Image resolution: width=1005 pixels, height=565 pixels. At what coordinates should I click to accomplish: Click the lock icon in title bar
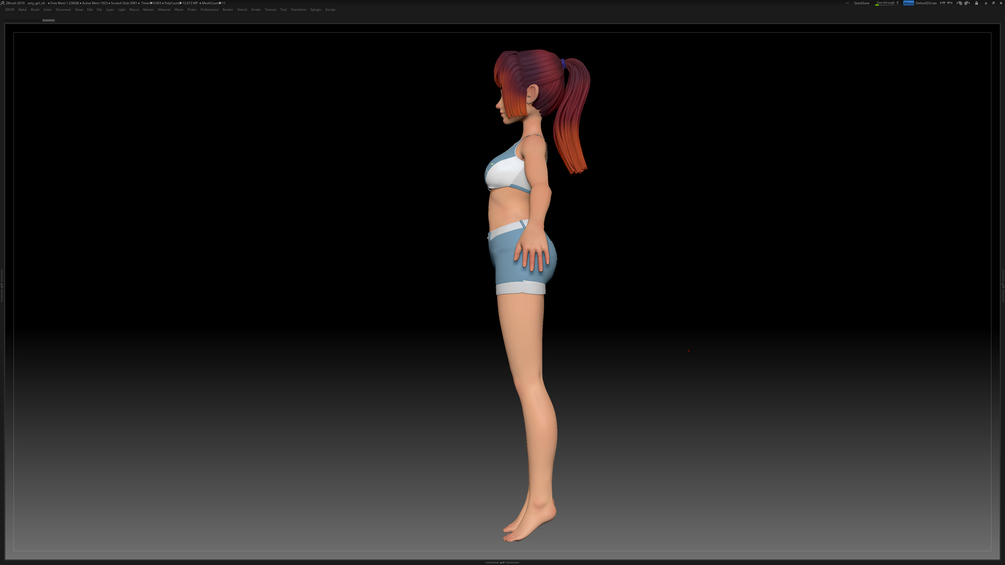[976, 3]
